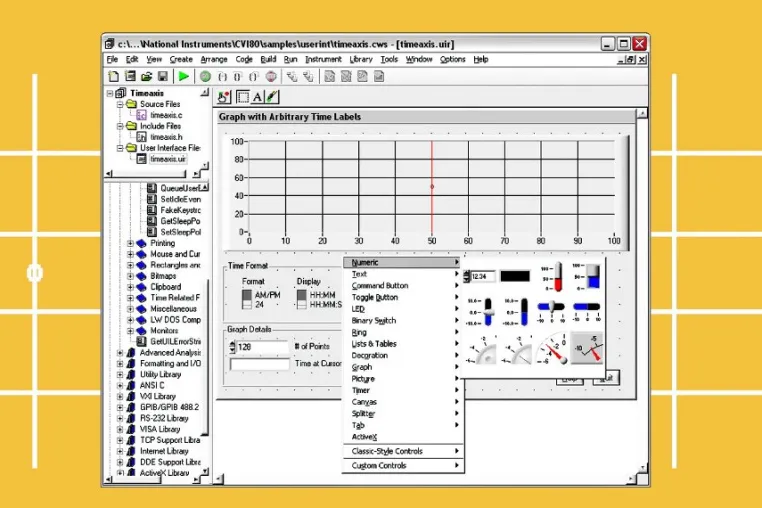Select the RS-232 Library item
762x508 pixels.
point(164,419)
